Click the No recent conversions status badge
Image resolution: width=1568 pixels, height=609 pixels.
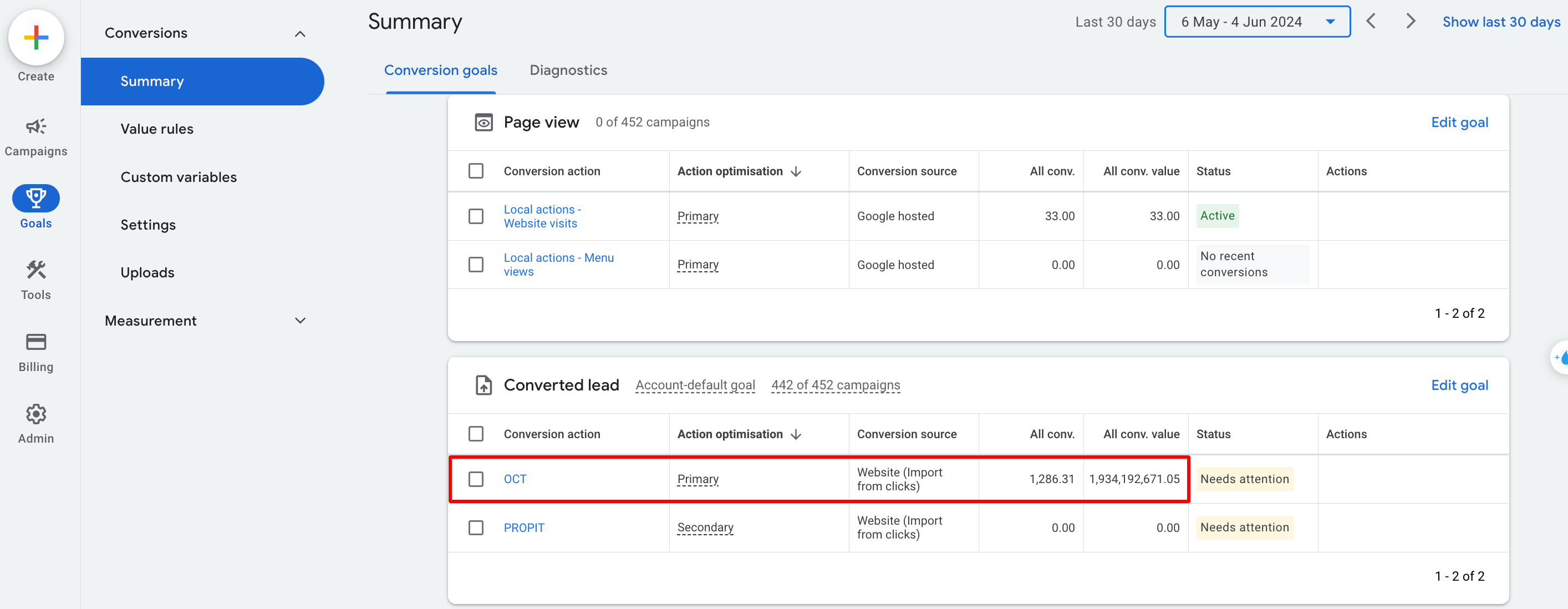(x=1252, y=265)
